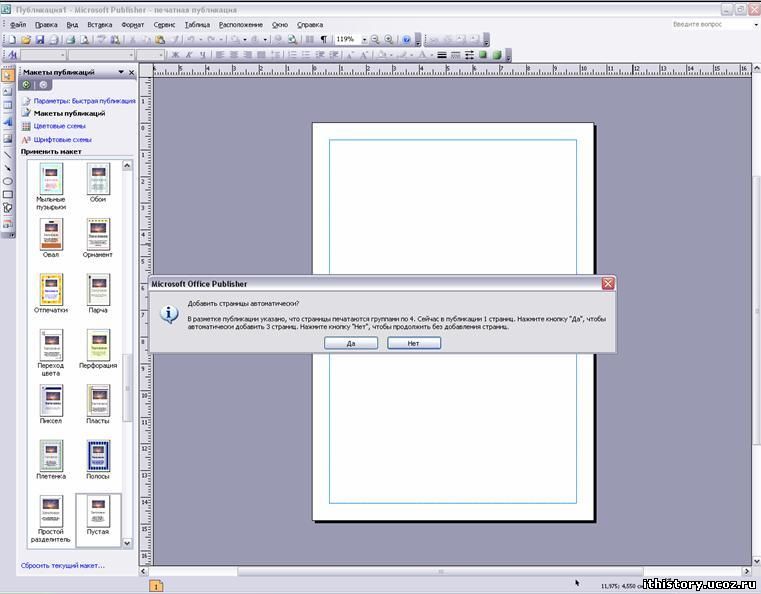761x594 pixels.
Task: Open the Формат menu
Action: click(x=132, y=24)
